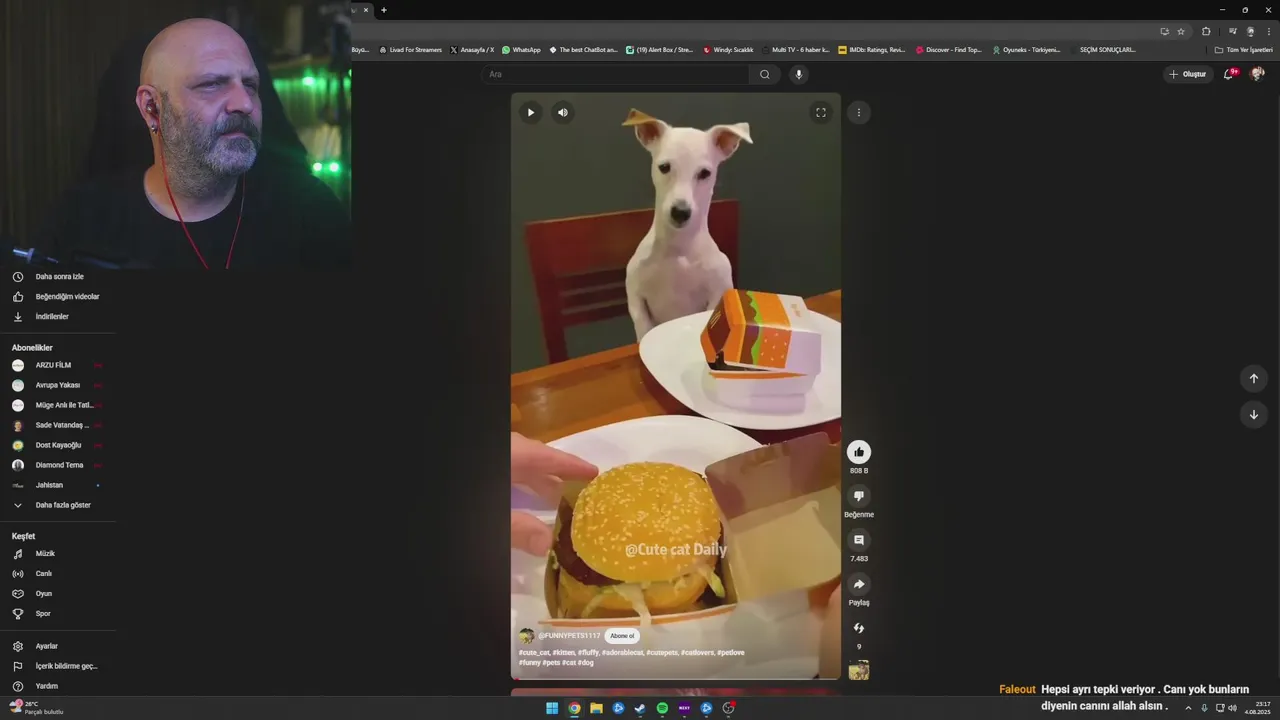Open the Remix button showing 9
This screenshot has height=720, width=1280.
[x=859, y=628]
